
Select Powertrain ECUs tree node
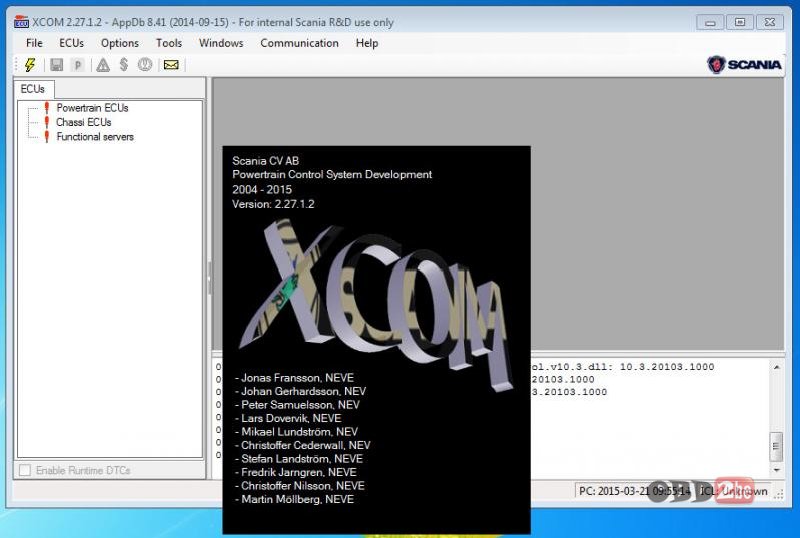point(92,108)
